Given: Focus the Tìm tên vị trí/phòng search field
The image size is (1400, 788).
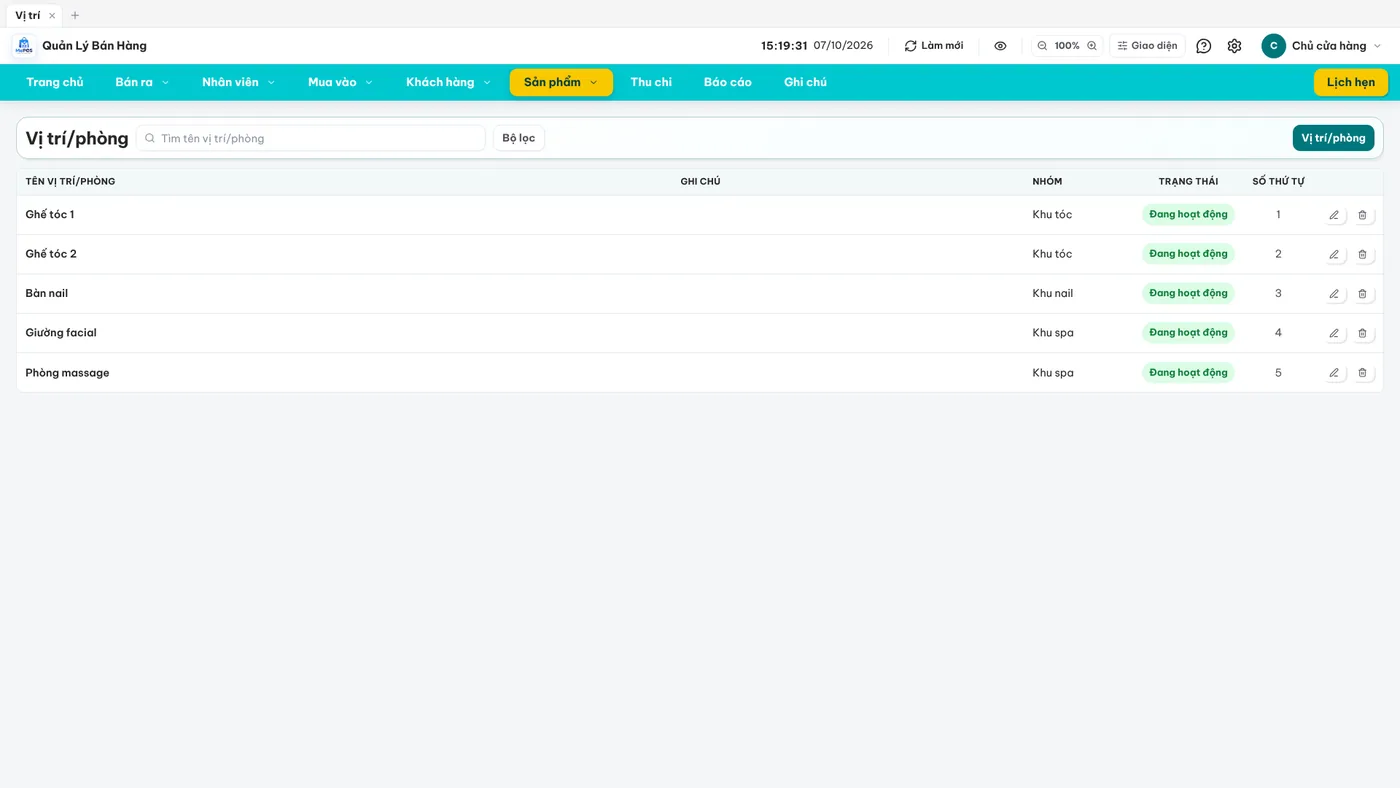Looking at the screenshot, I should coord(311,138).
